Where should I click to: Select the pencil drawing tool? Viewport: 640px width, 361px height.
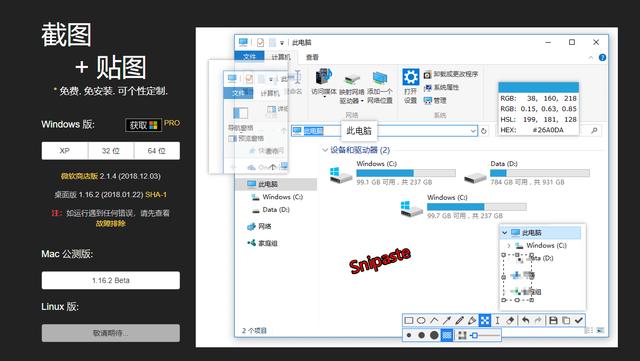pyautogui.click(x=460, y=321)
